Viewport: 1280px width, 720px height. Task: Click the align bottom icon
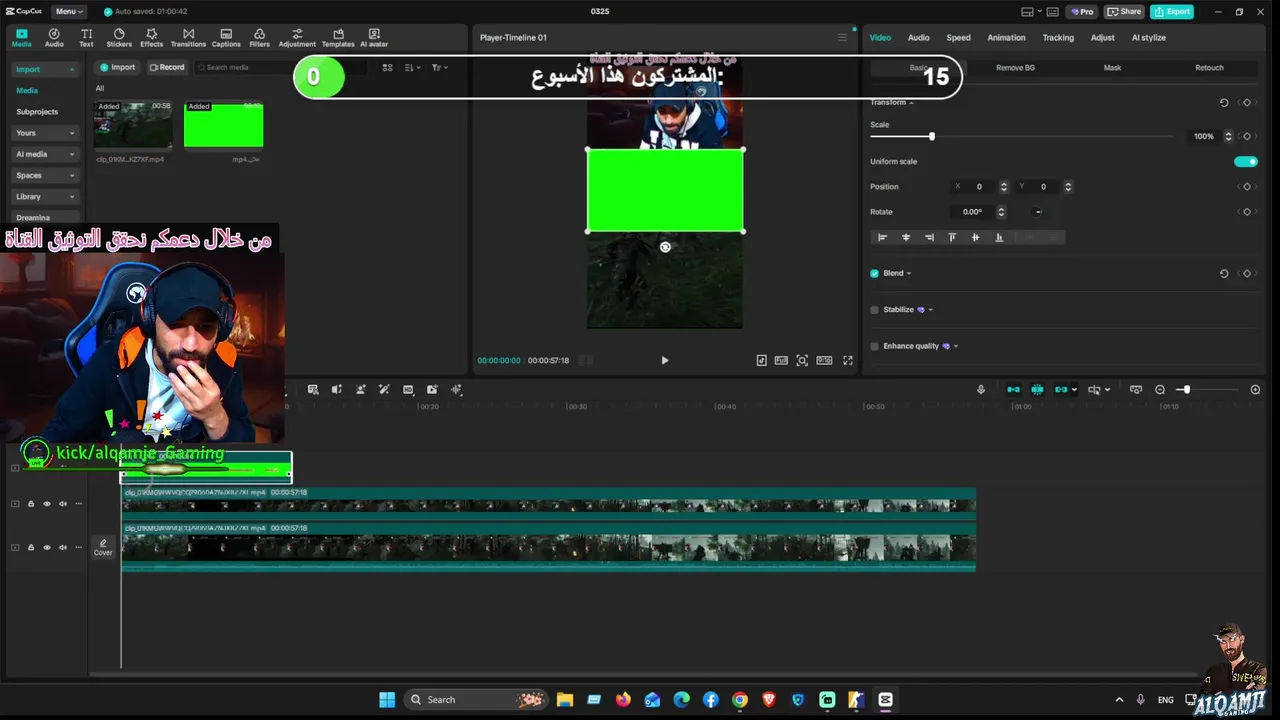[x=999, y=237]
